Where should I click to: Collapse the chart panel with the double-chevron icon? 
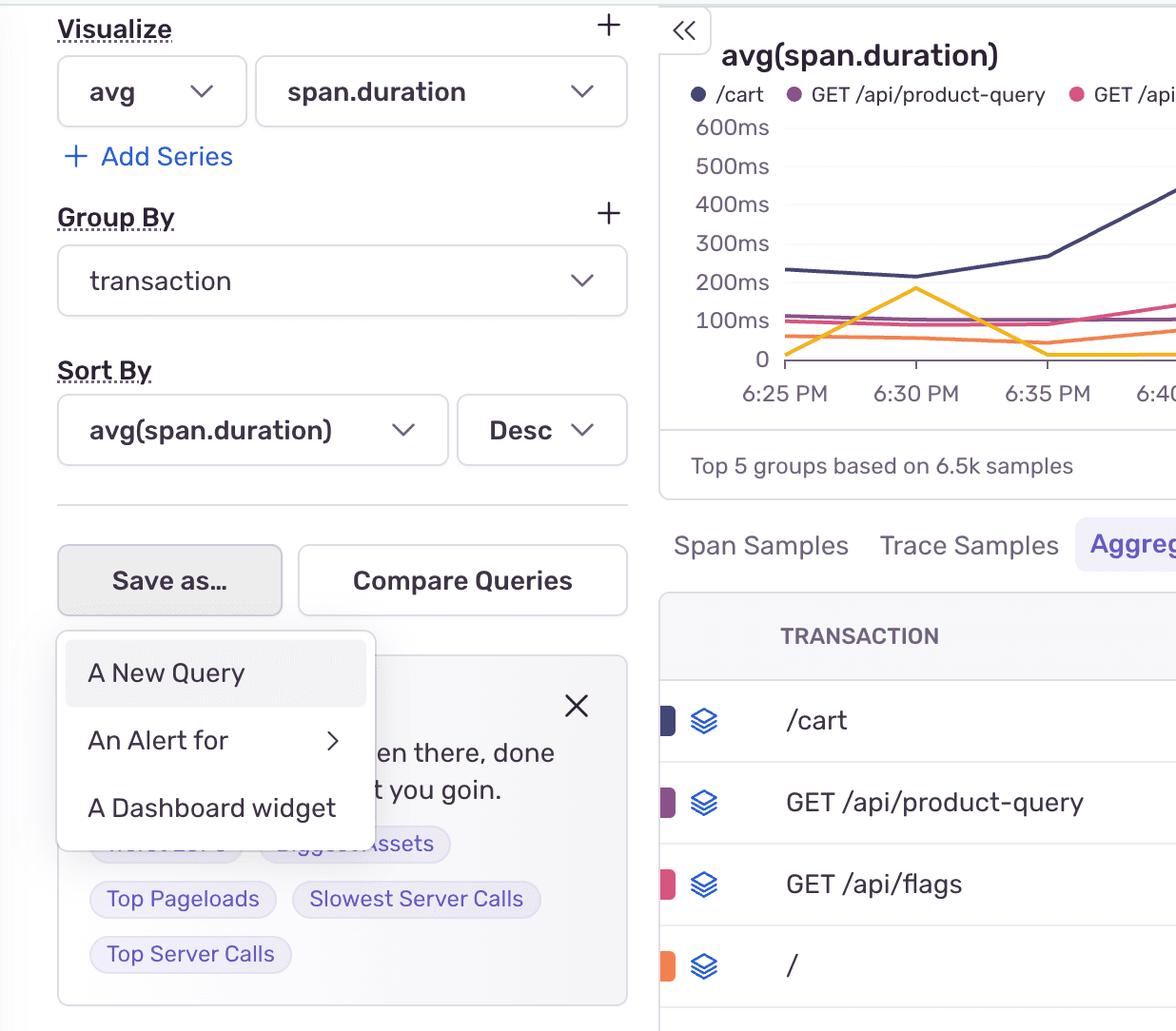(x=685, y=30)
